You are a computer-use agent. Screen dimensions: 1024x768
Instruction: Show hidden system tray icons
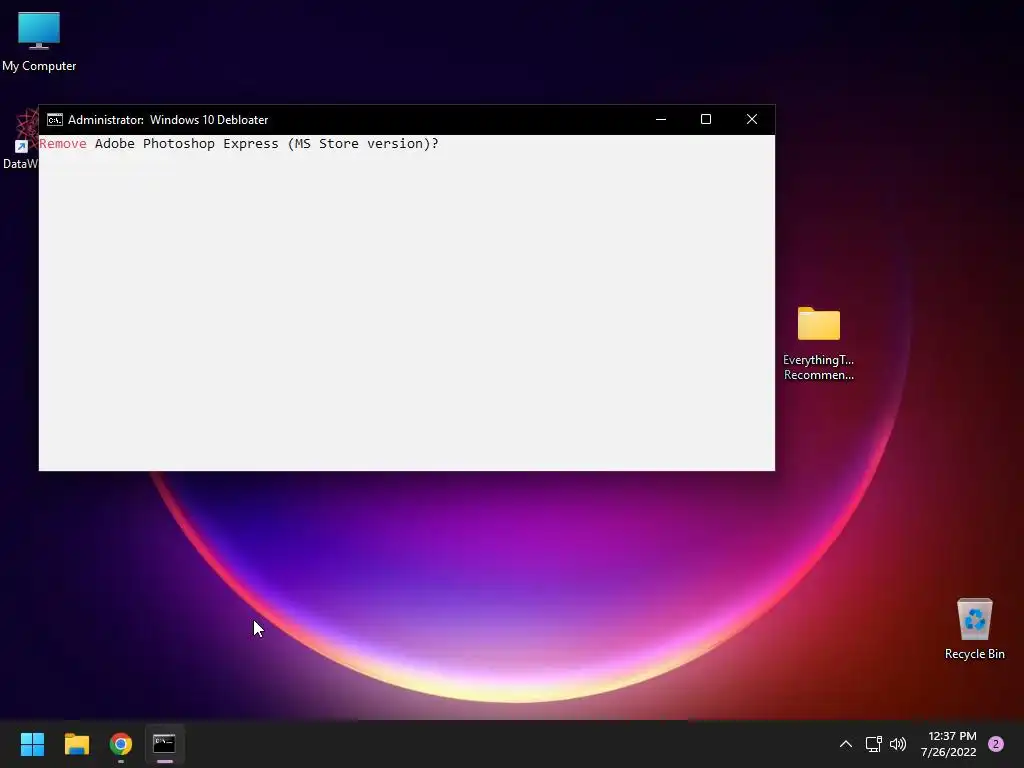(845, 744)
